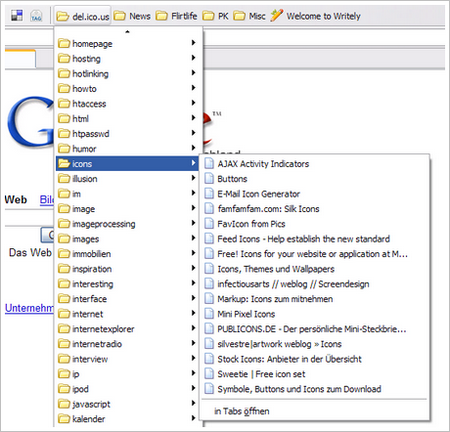Image resolution: width=450 pixels, height=432 pixels.
Task: Choose in Tabs öffnen menu entry
Action: pos(314,411)
